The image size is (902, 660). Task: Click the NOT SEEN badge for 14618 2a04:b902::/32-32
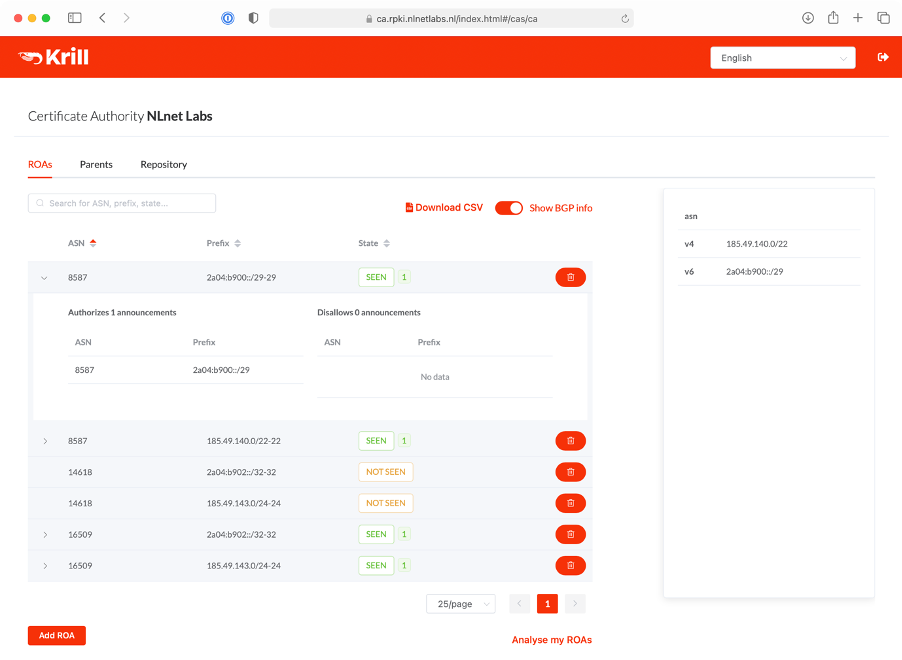385,472
